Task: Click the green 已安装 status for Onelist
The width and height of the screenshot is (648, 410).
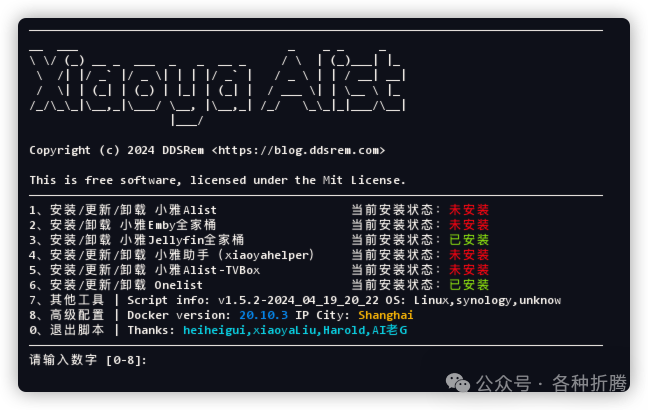Action: tap(469, 285)
